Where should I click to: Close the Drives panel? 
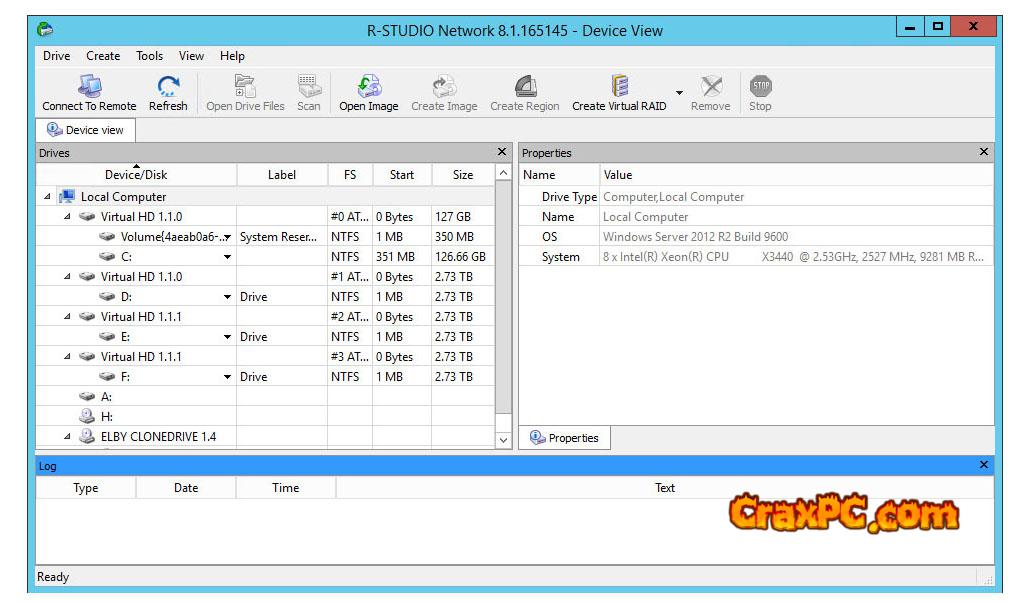tap(502, 152)
